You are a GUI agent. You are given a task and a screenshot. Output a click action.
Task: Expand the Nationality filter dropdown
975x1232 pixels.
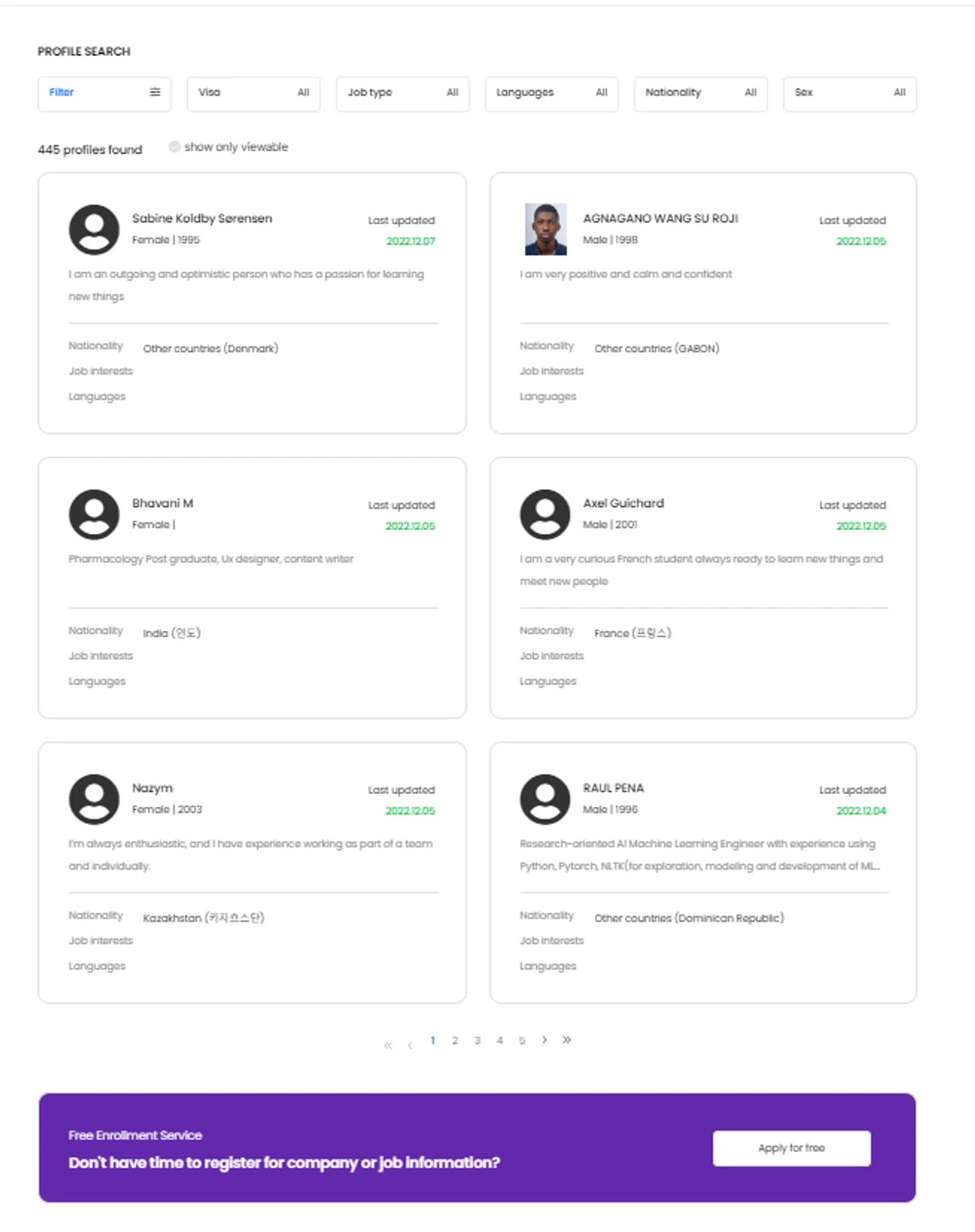[701, 93]
